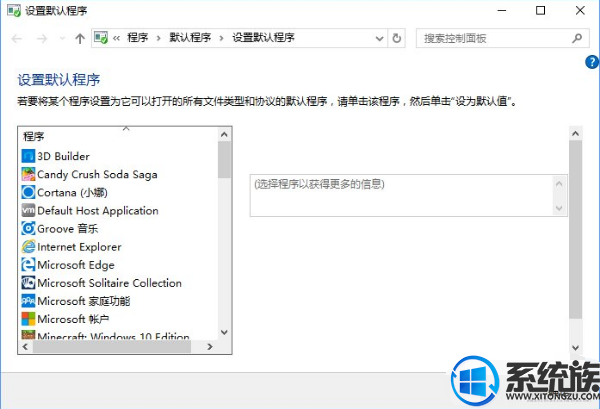Click the Groove 音乐 icon
Viewport: 600px width, 409px height.
pyautogui.click(x=28, y=228)
